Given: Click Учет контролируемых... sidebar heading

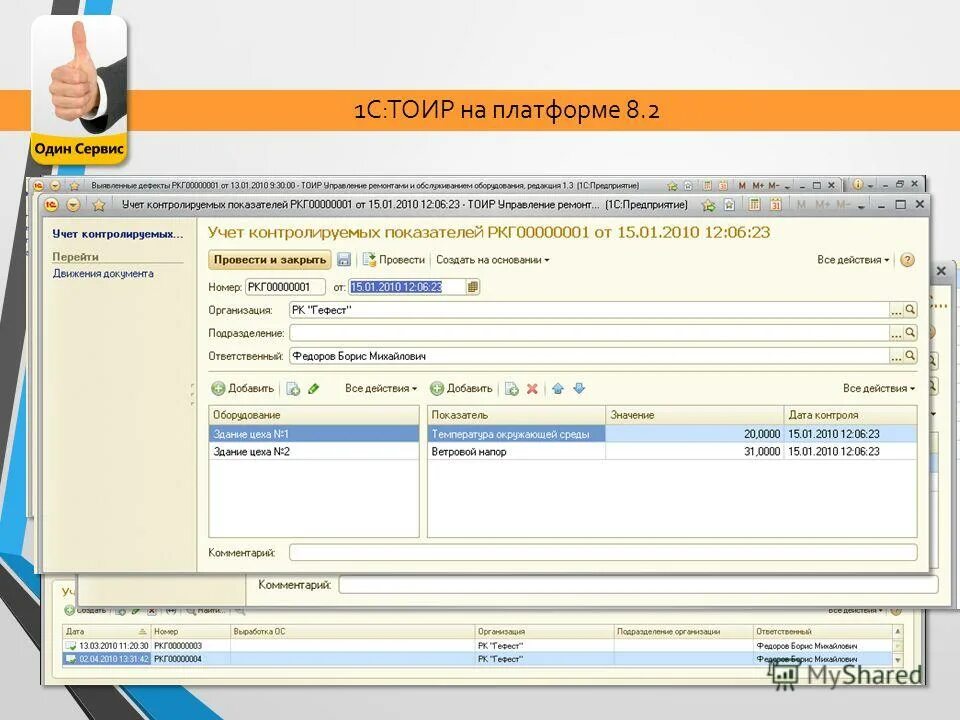Looking at the screenshot, I should (x=118, y=234).
